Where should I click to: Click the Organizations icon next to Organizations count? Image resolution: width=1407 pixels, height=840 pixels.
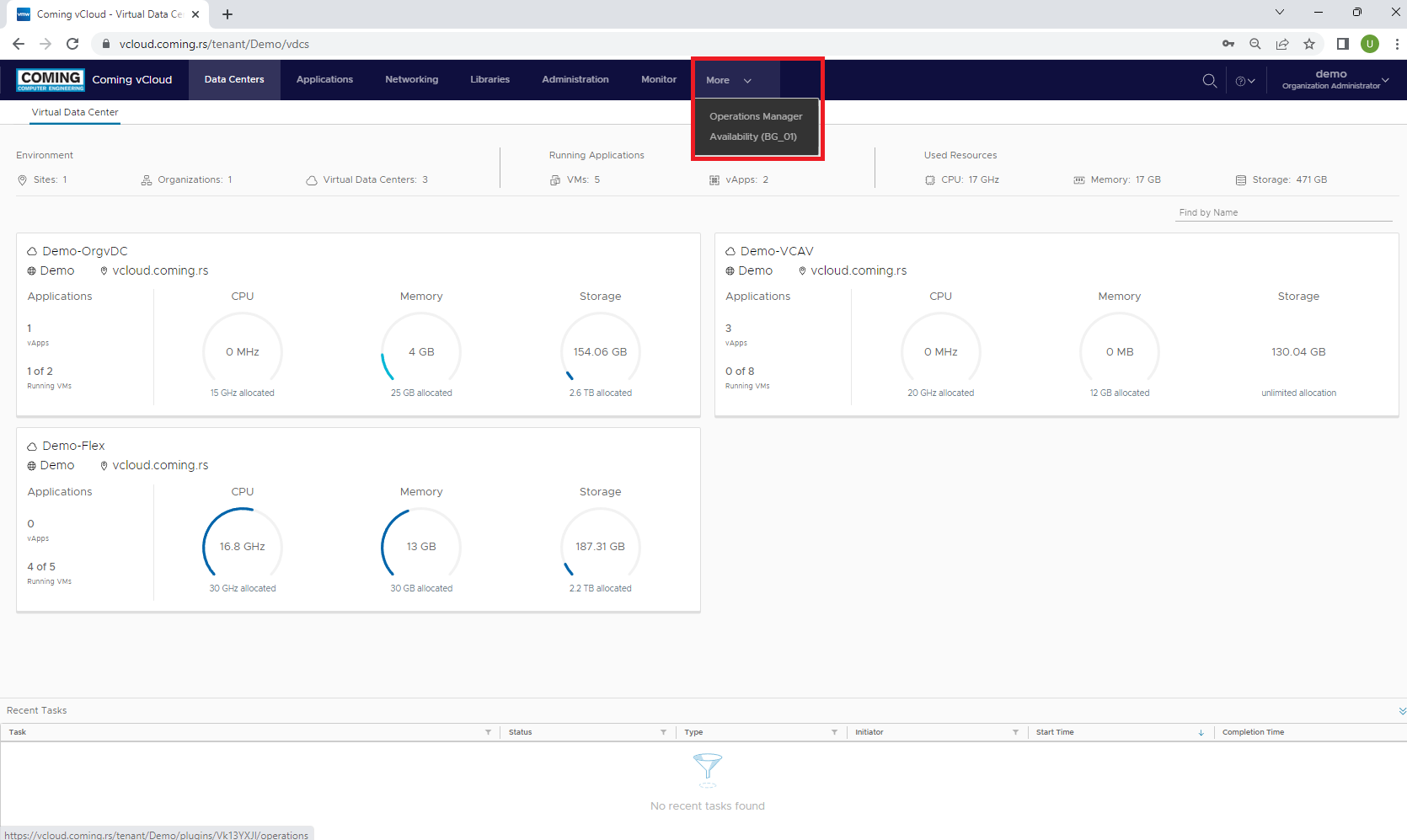145,179
